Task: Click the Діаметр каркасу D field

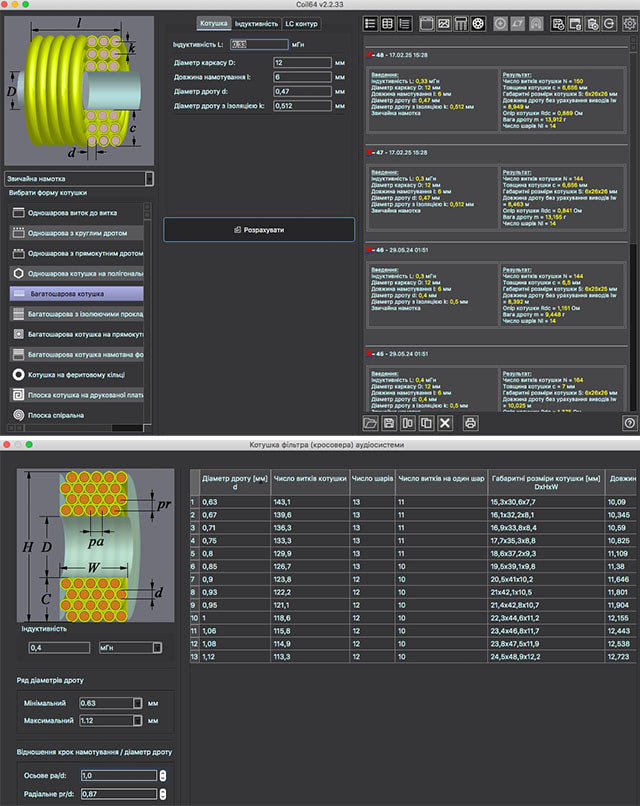Action: [302, 63]
